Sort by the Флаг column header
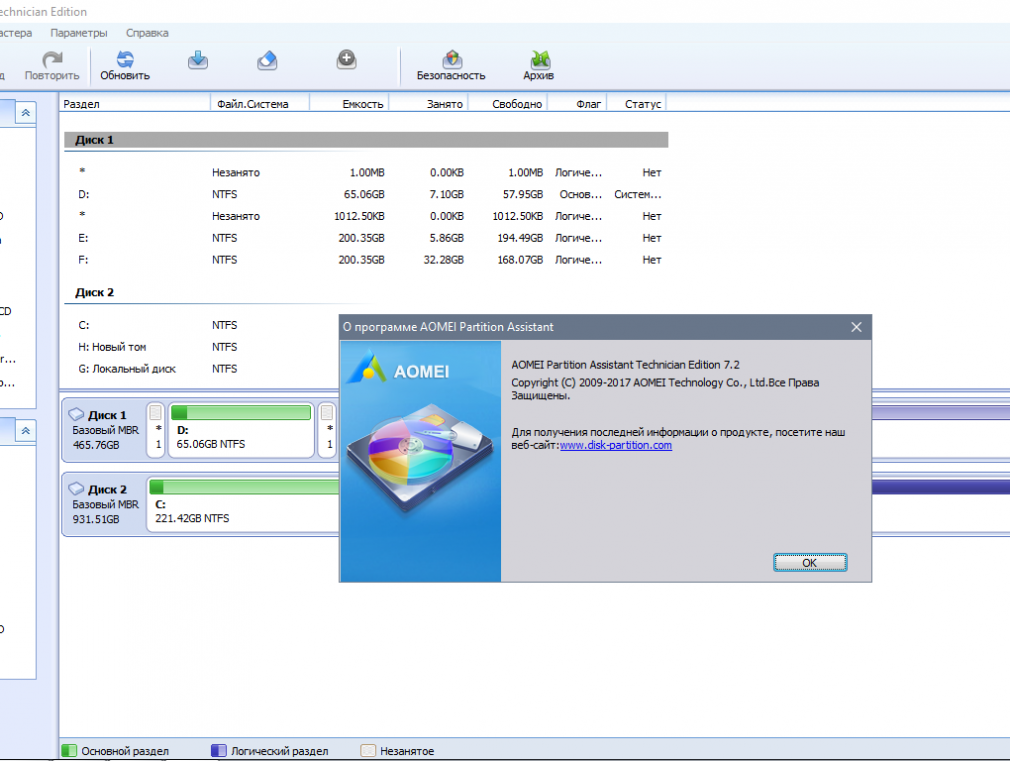This screenshot has height=761, width=1010. click(577, 104)
